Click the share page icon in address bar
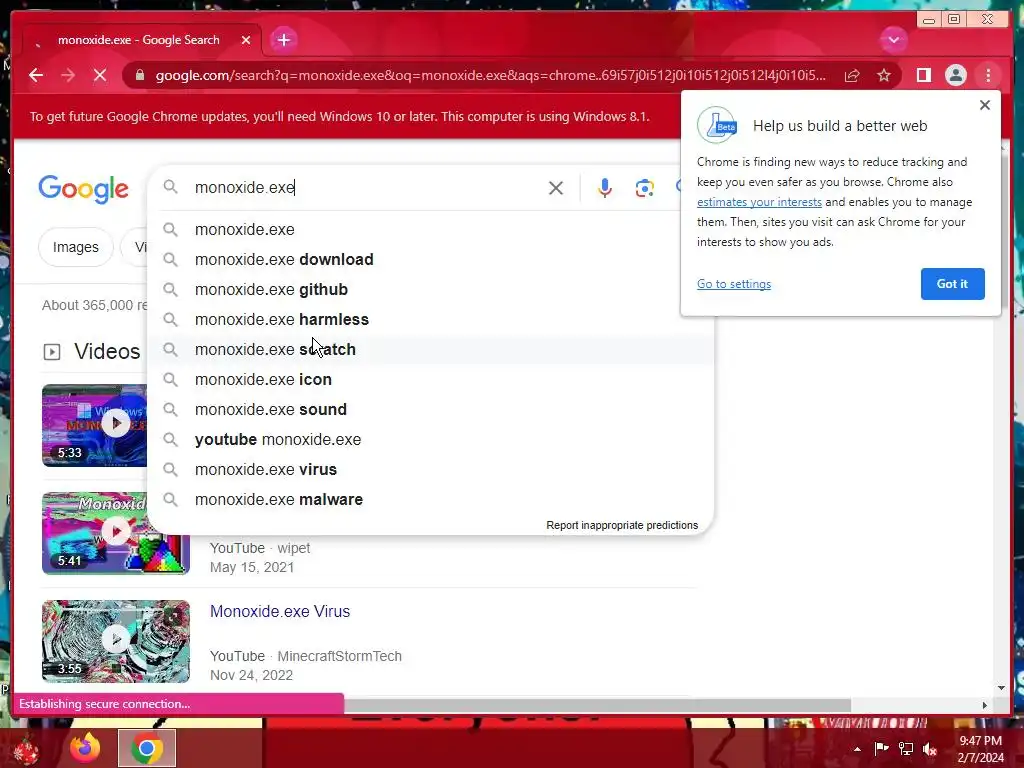The width and height of the screenshot is (1024, 768). (x=852, y=75)
